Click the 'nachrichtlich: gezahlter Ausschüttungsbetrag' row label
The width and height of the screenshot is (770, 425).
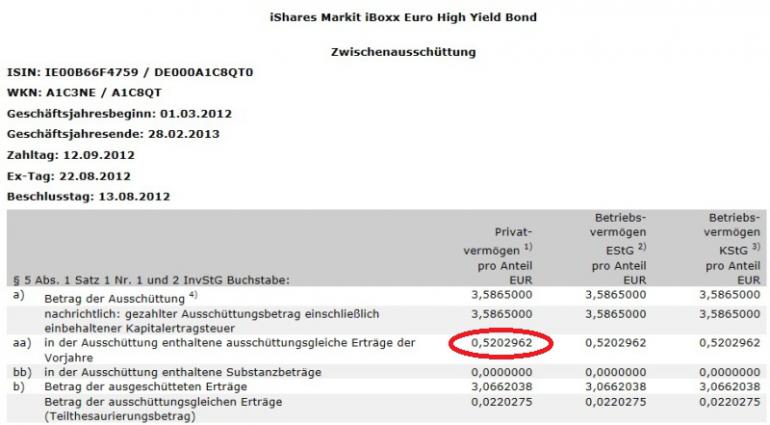pyautogui.click(x=212, y=321)
